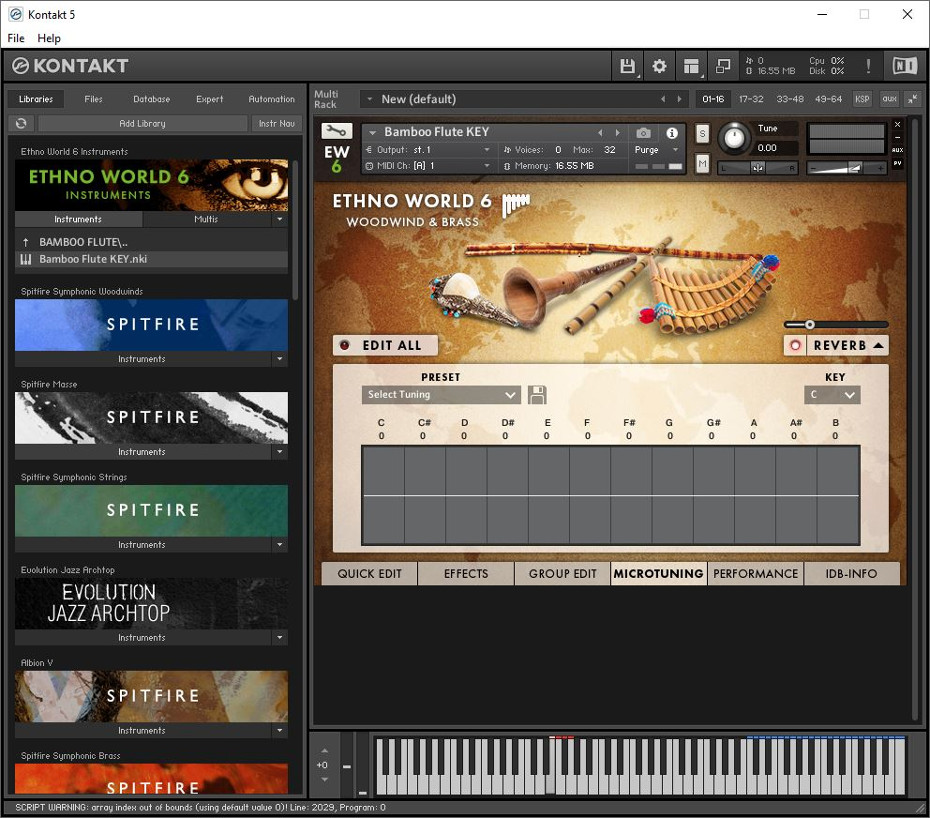The height and width of the screenshot is (818, 930).
Task: Switch to the Files browser tab
Action: pyautogui.click(x=93, y=99)
